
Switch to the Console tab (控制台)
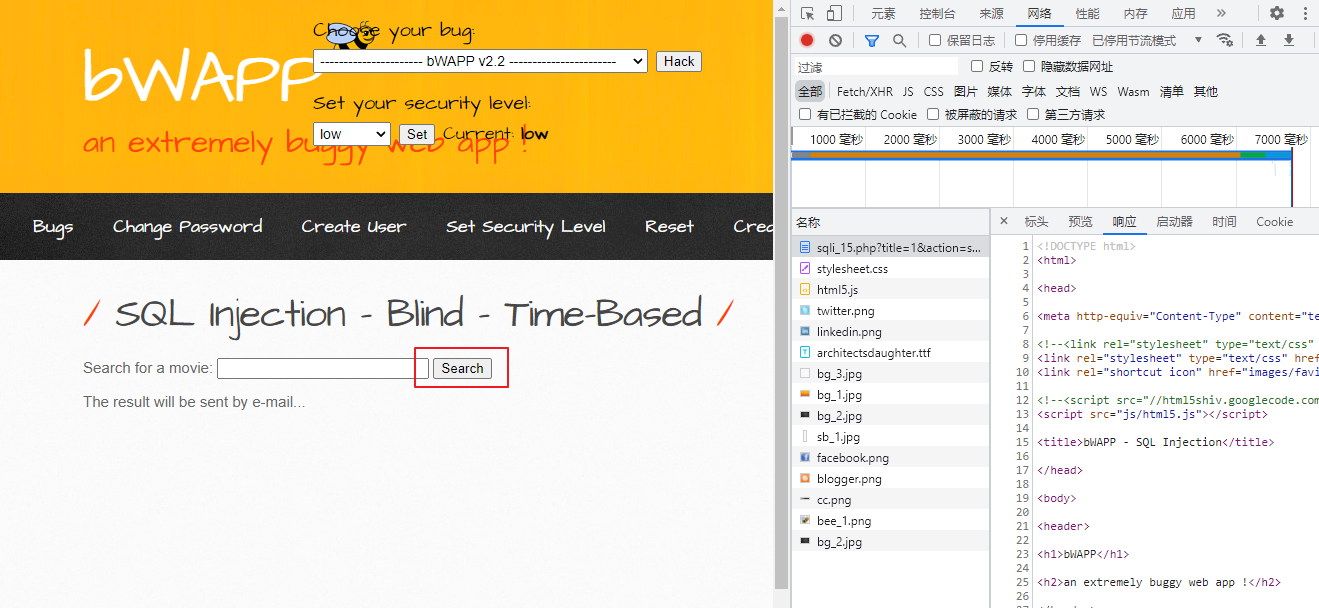coord(937,13)
